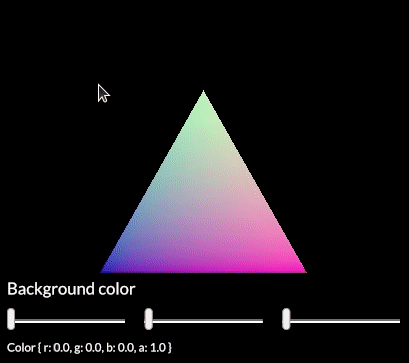This screenshot has height=363, width=409.
Task: Click the green channel slider handle
Action: 149,319
